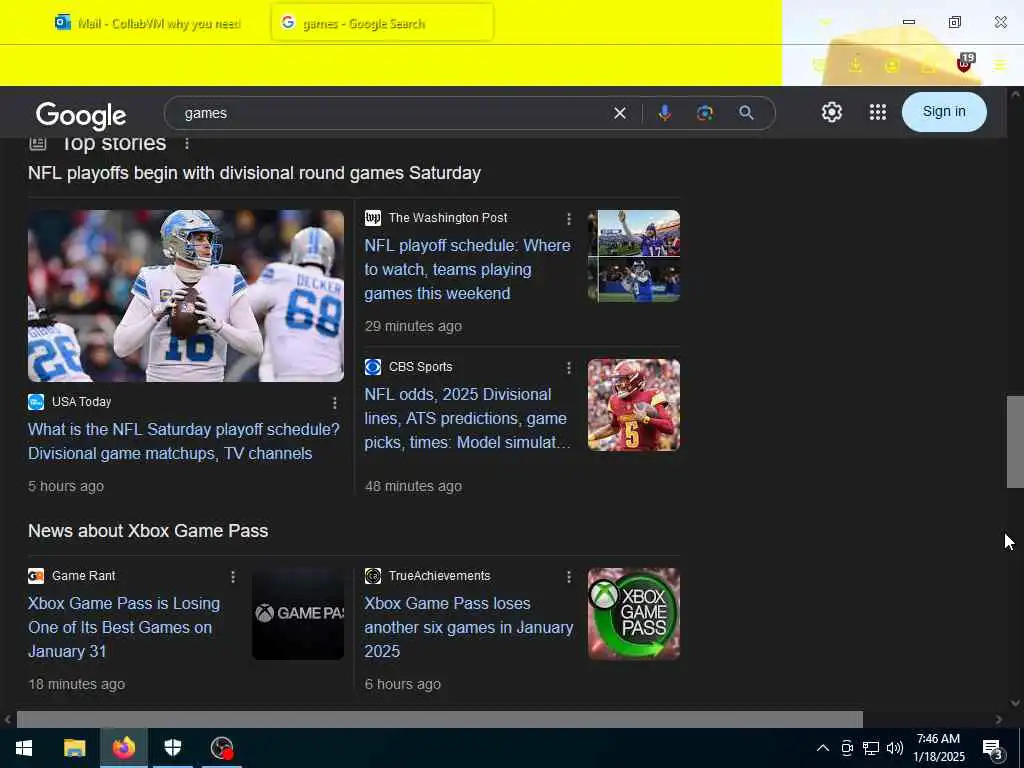
Task: Select Firefox in the taskbar
Action: click(123, 748)
